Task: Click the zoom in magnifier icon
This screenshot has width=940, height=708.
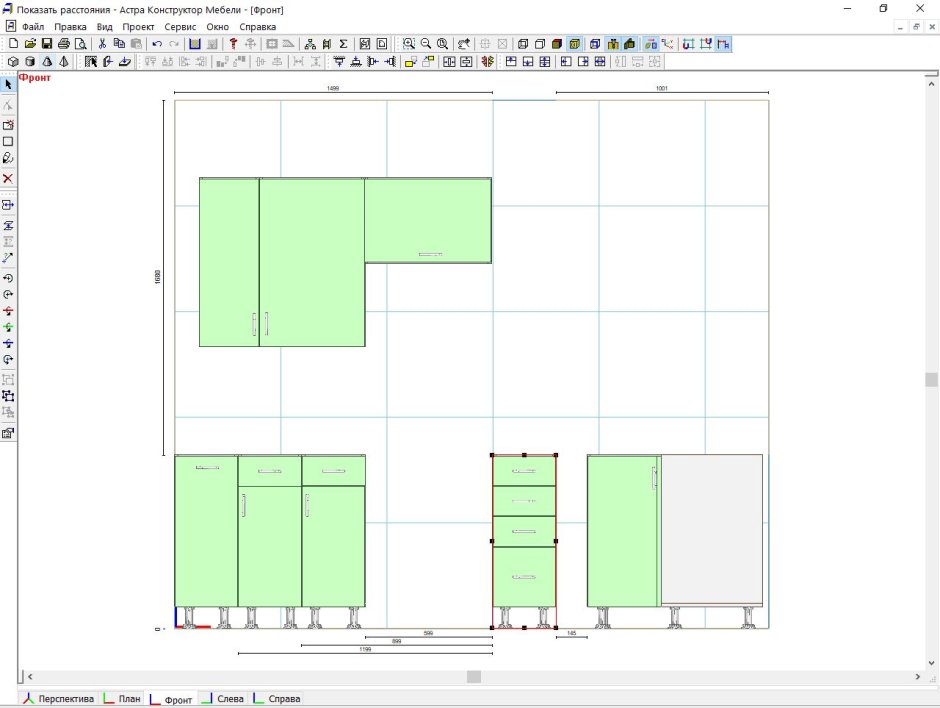Action: coord(409,44)
